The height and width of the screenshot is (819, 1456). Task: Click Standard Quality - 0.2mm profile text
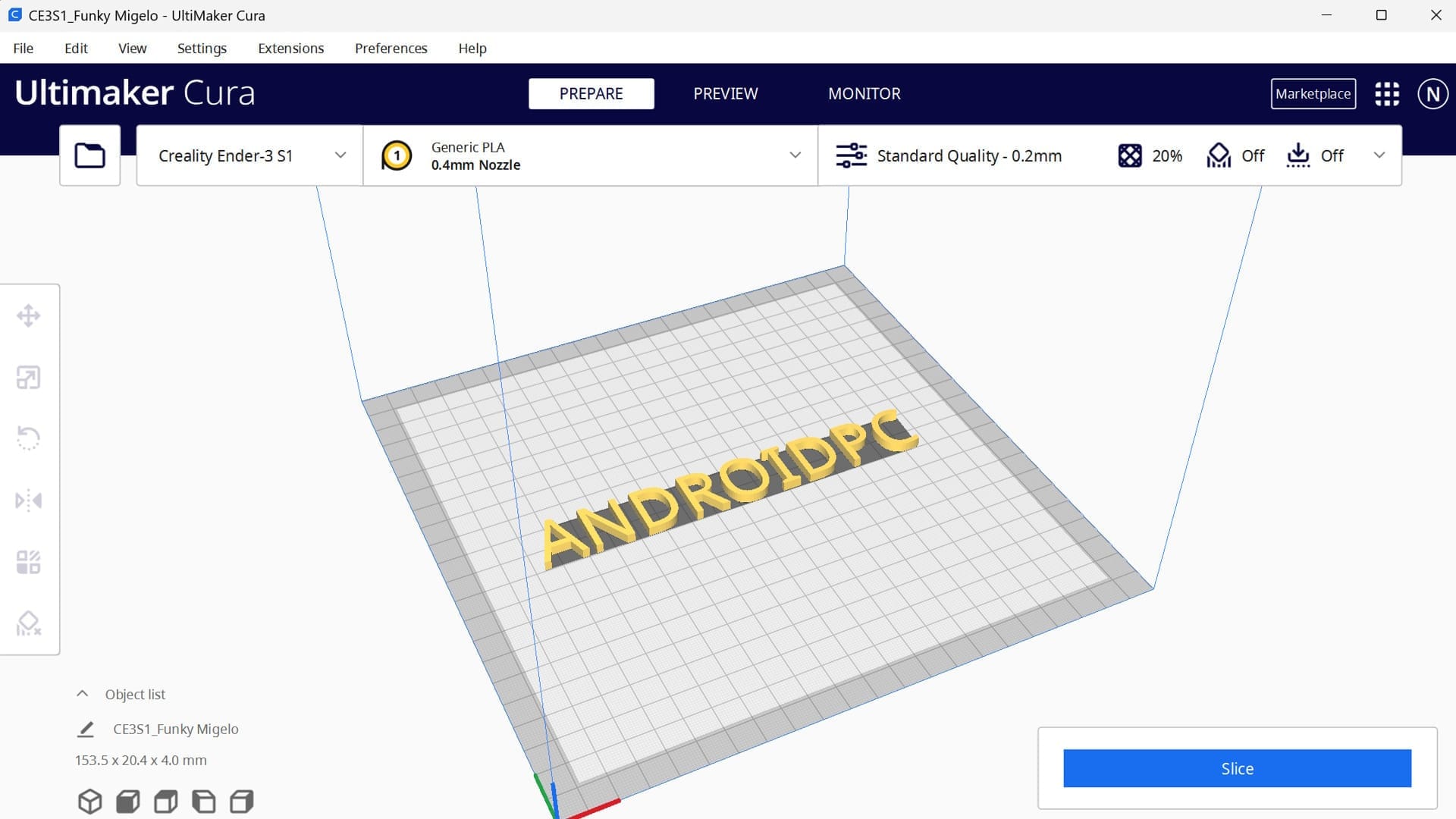[x=969, y=155]
